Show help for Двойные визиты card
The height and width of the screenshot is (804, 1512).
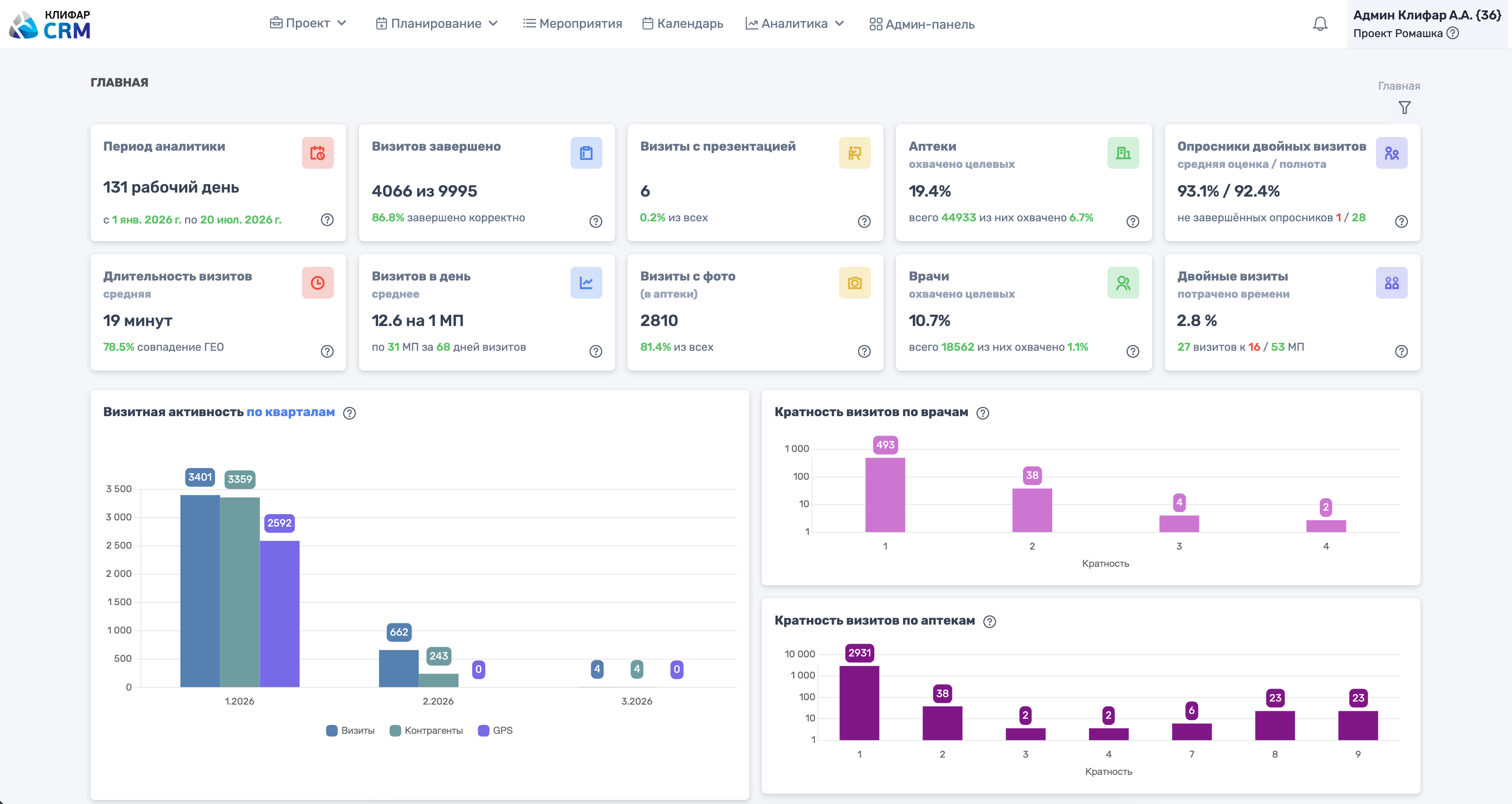[1401, 351]
